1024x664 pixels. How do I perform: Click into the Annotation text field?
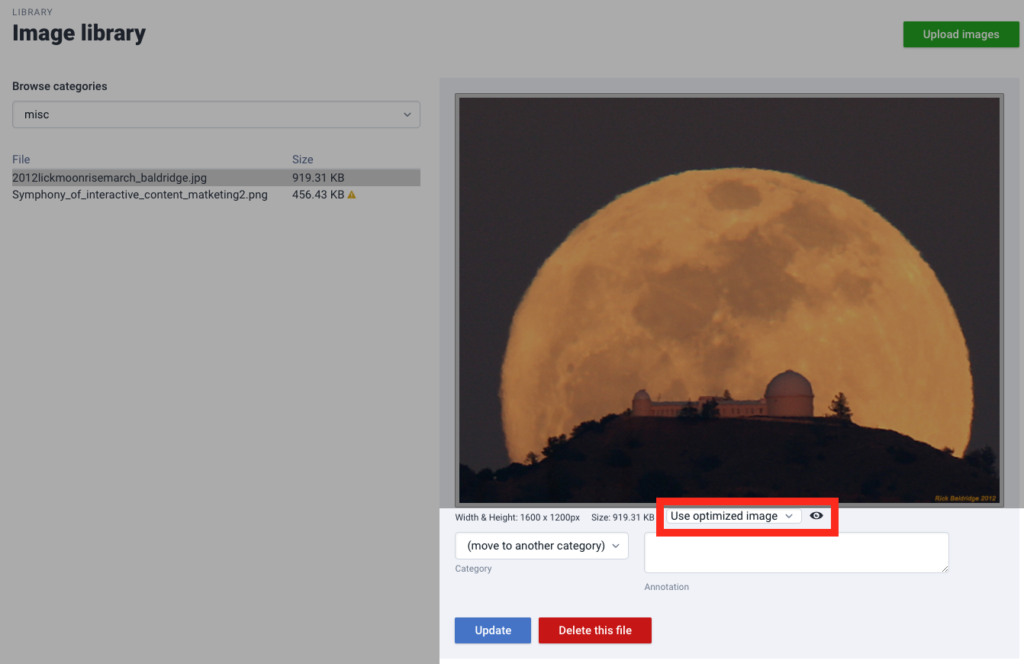click(795, 552)
